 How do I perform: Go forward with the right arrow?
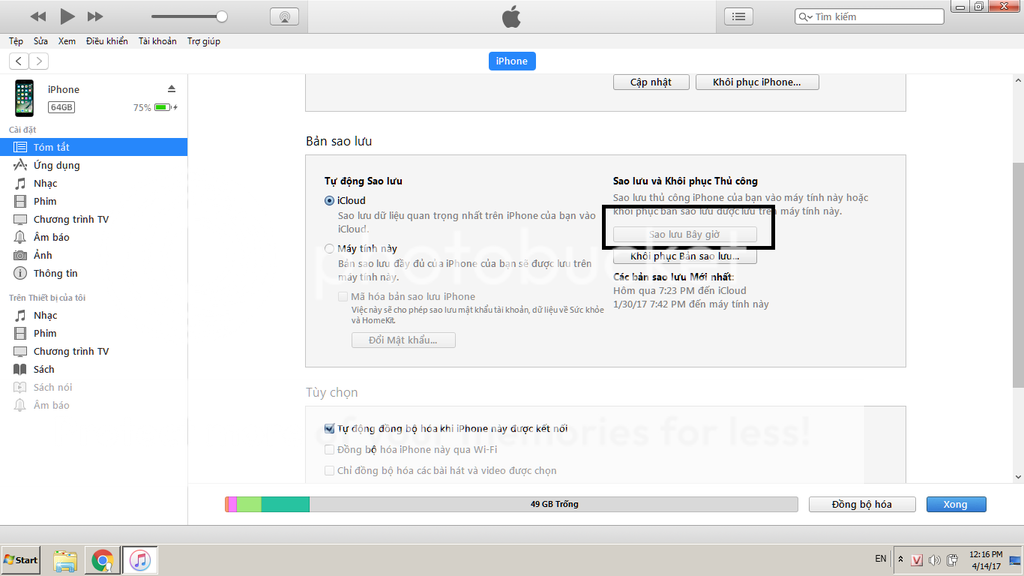pos(39,61)
